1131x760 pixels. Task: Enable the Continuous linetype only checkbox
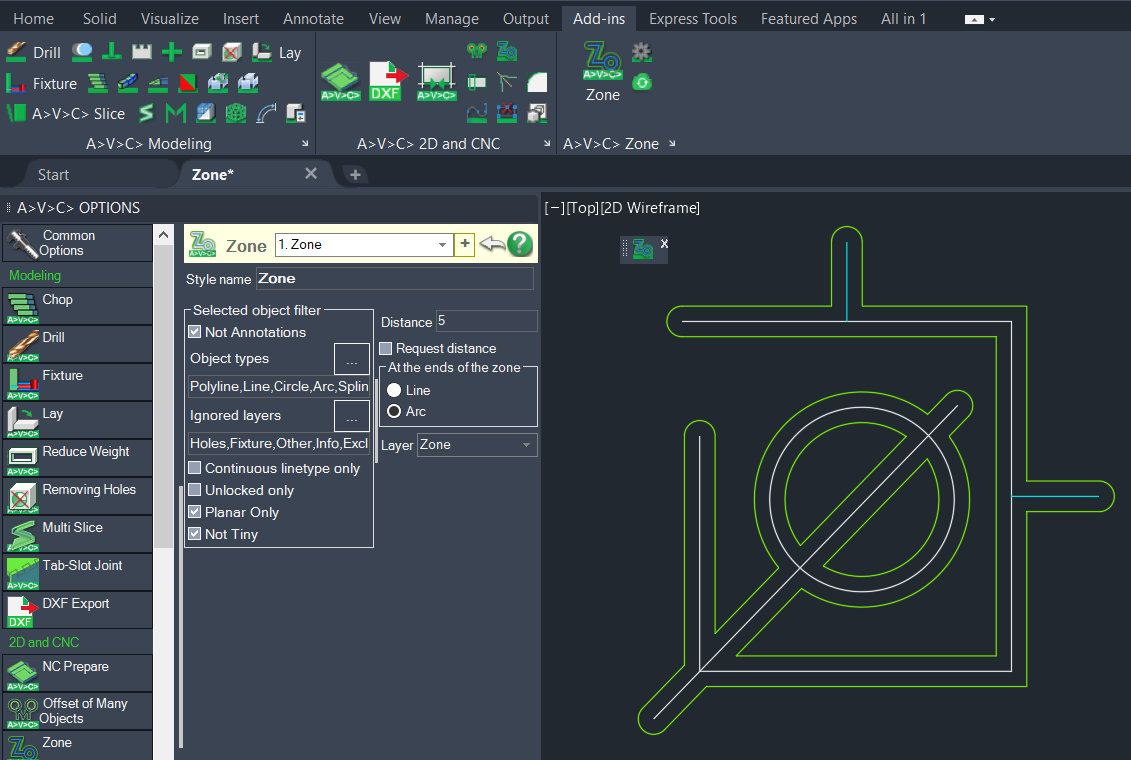coord(195,468)
